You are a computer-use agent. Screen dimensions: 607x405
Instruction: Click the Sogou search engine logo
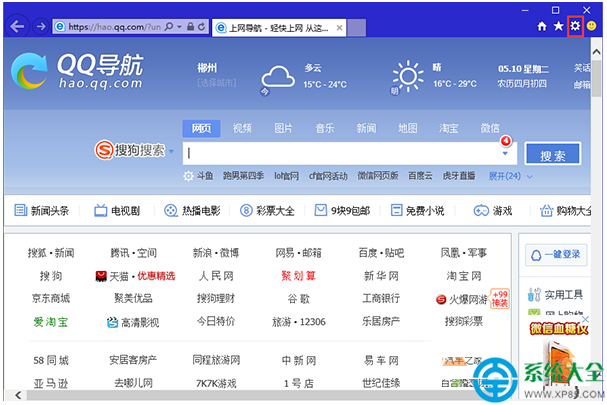click(130, 150)
